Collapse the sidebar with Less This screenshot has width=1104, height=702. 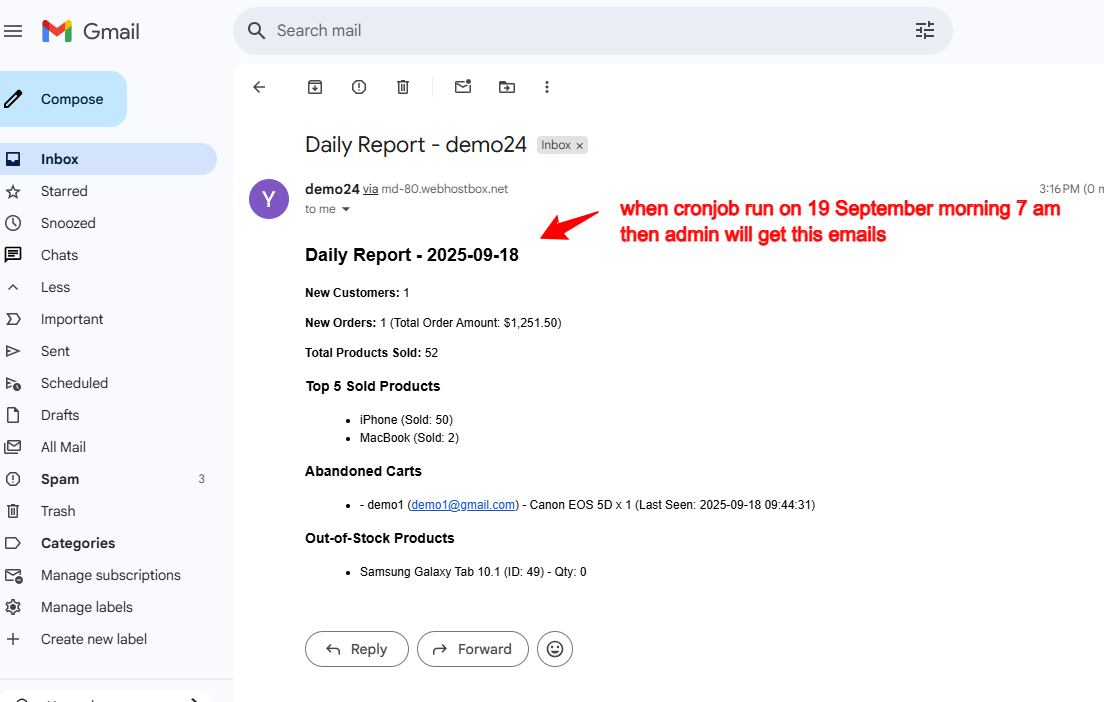pos(55,287)
